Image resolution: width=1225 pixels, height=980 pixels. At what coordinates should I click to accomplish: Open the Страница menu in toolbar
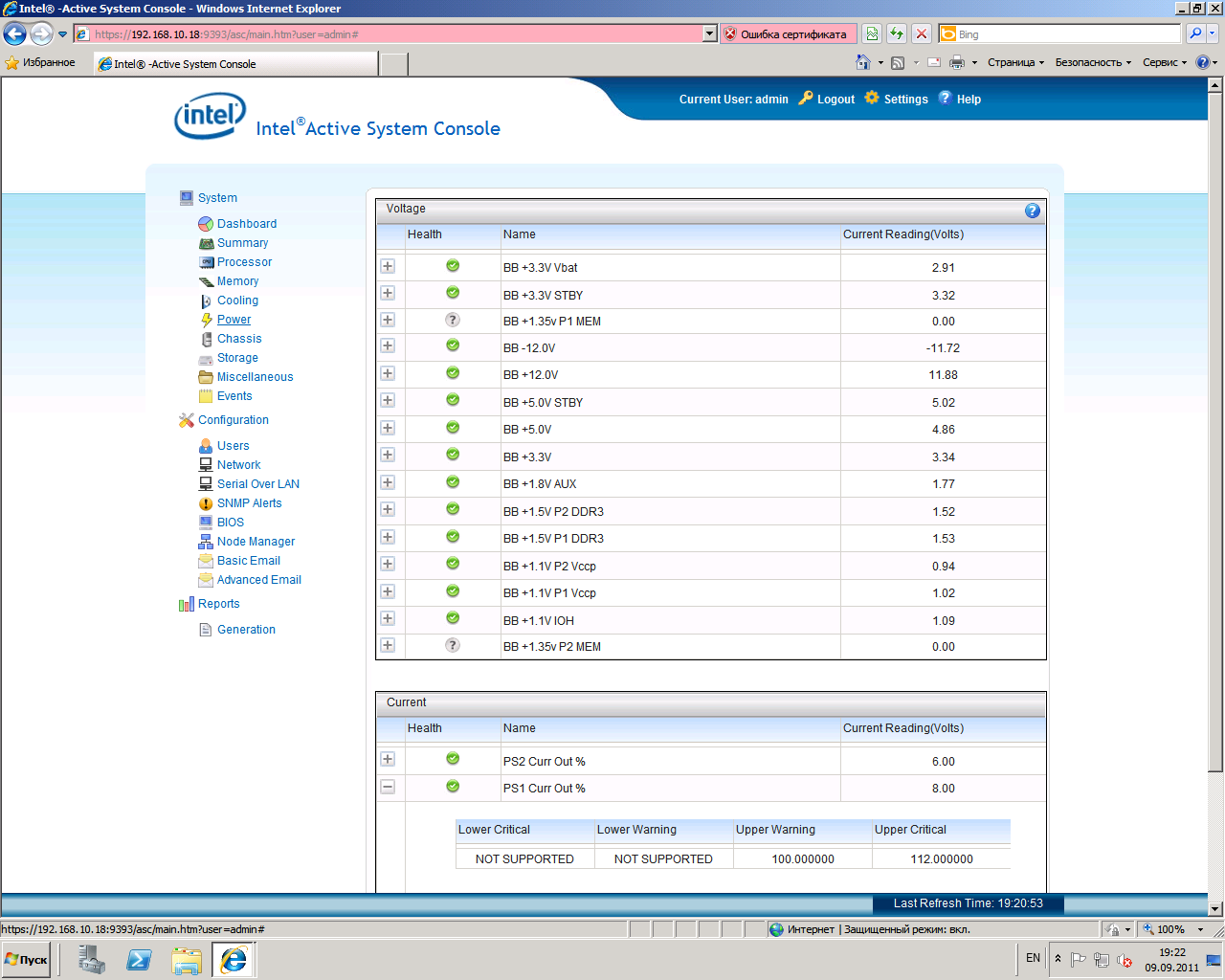pyautogui.click(x=1014, y=62)
